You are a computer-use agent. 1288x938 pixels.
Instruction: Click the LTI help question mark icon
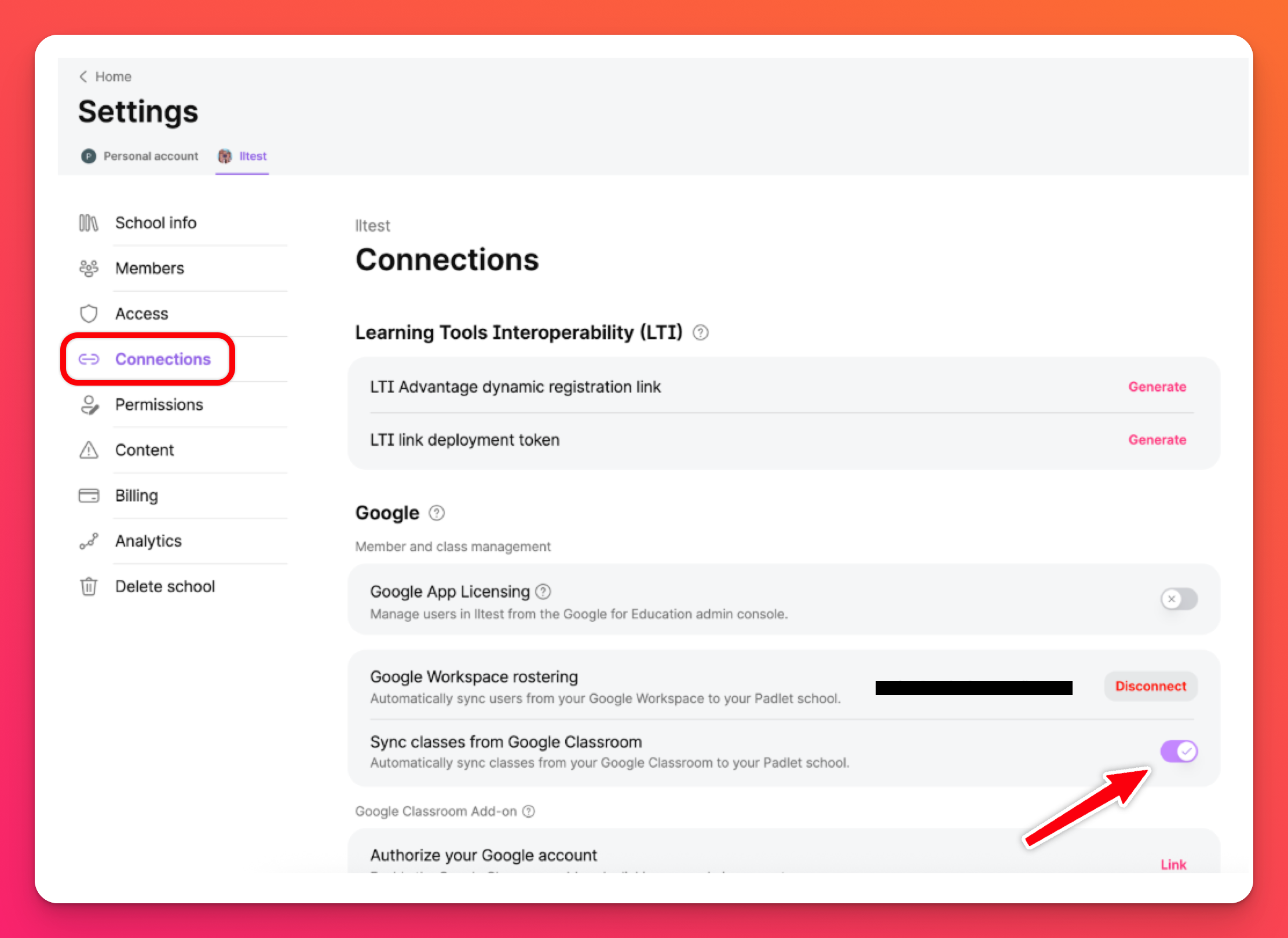click(x=700, y=333)
